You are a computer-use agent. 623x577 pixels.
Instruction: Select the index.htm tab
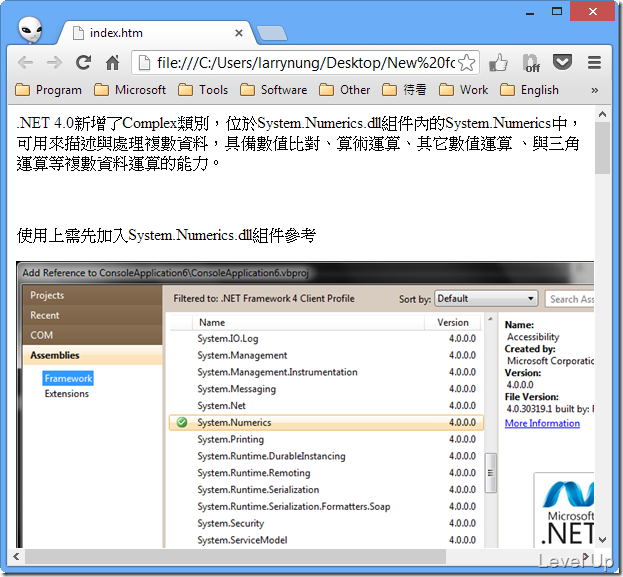[155, 33]
